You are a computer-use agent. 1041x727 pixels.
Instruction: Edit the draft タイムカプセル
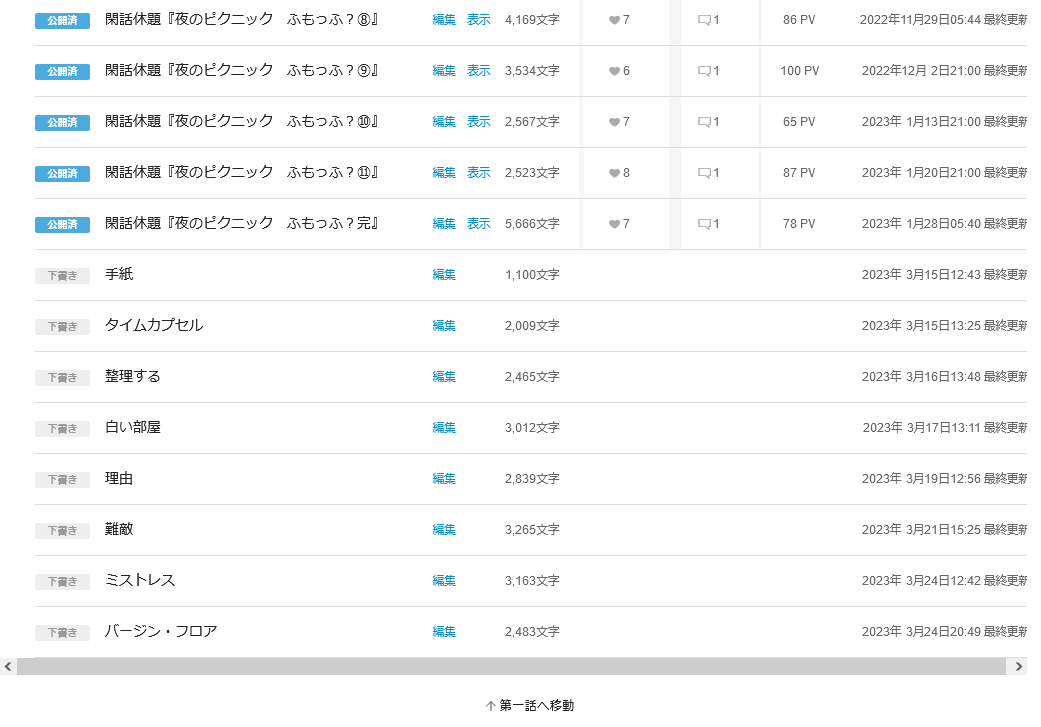[444, 326]
